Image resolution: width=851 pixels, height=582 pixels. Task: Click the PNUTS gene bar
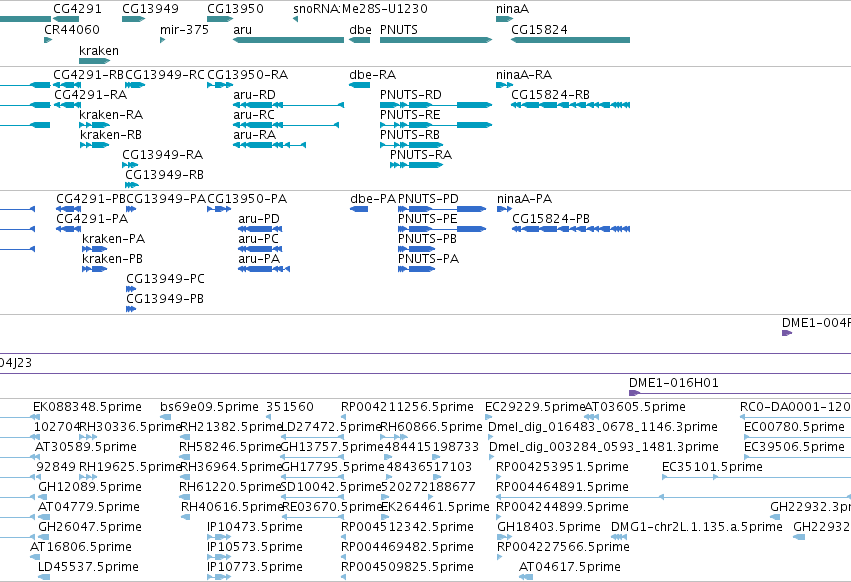tap(436, 40)
